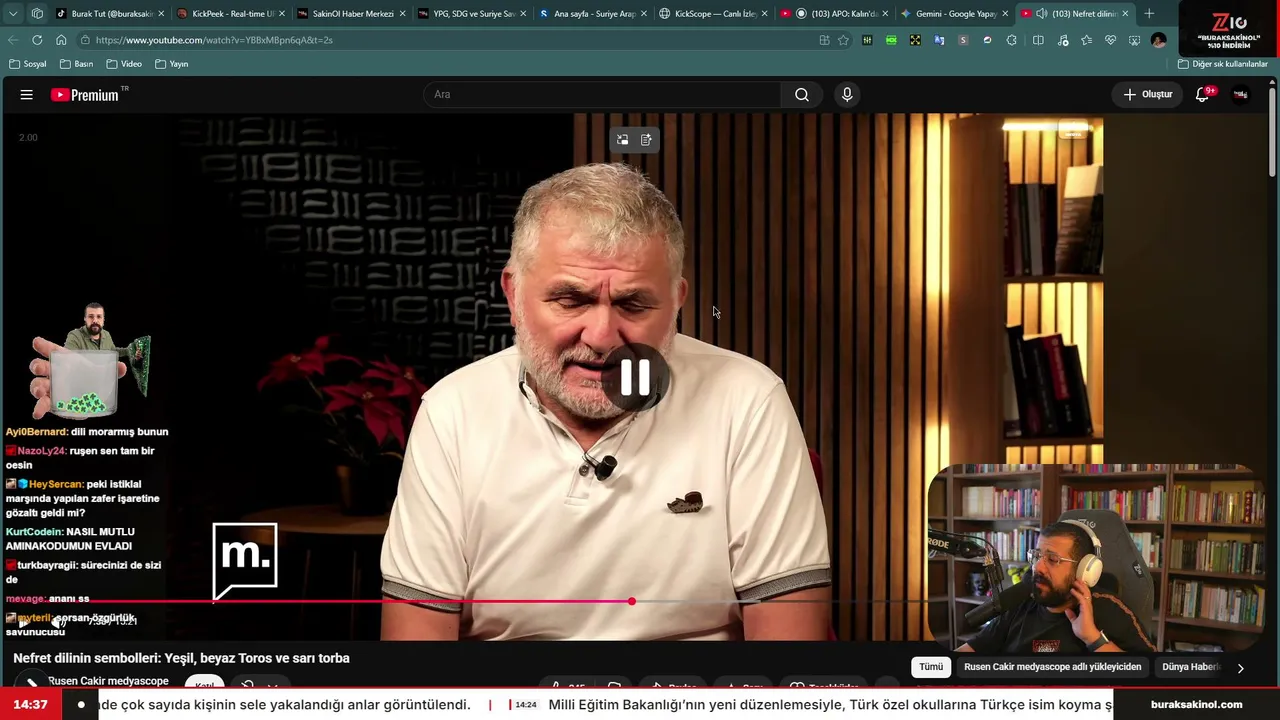This screenshot has width=1280, height=720.
Task: Open YouTube notifications bell
Action: (1204, 95)
